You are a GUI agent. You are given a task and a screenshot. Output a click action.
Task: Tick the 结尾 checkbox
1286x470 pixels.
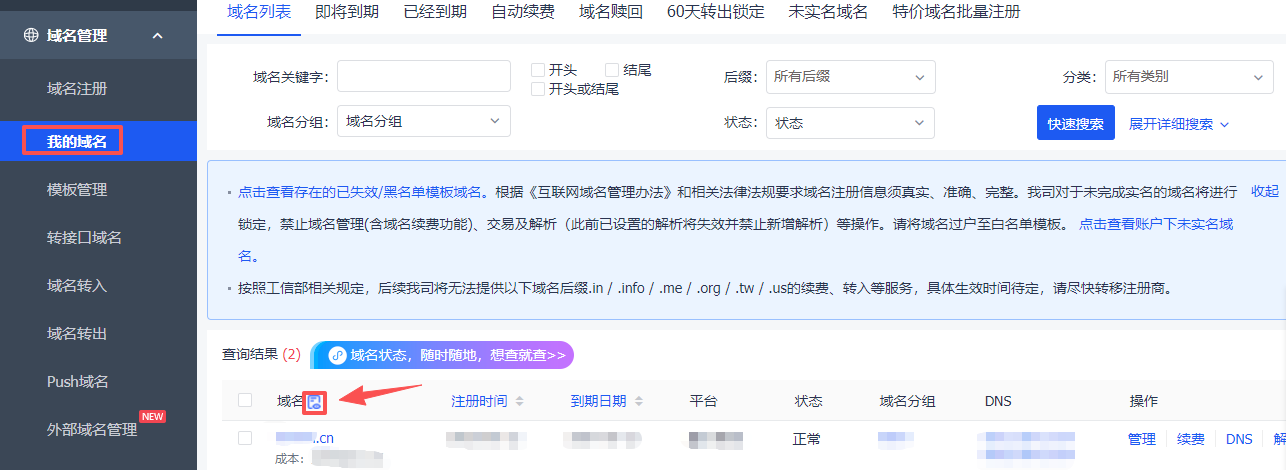(612, 70)
